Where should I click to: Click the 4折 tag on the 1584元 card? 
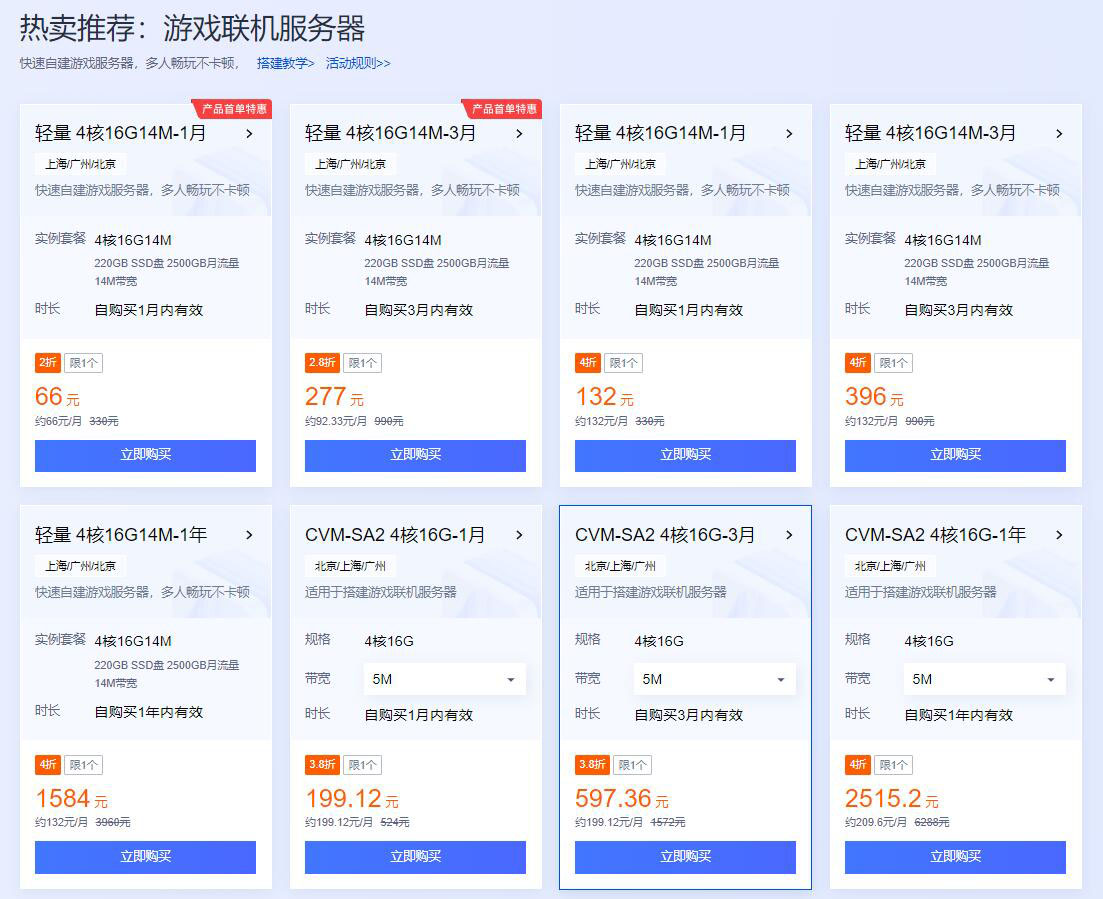click(48, 765)
